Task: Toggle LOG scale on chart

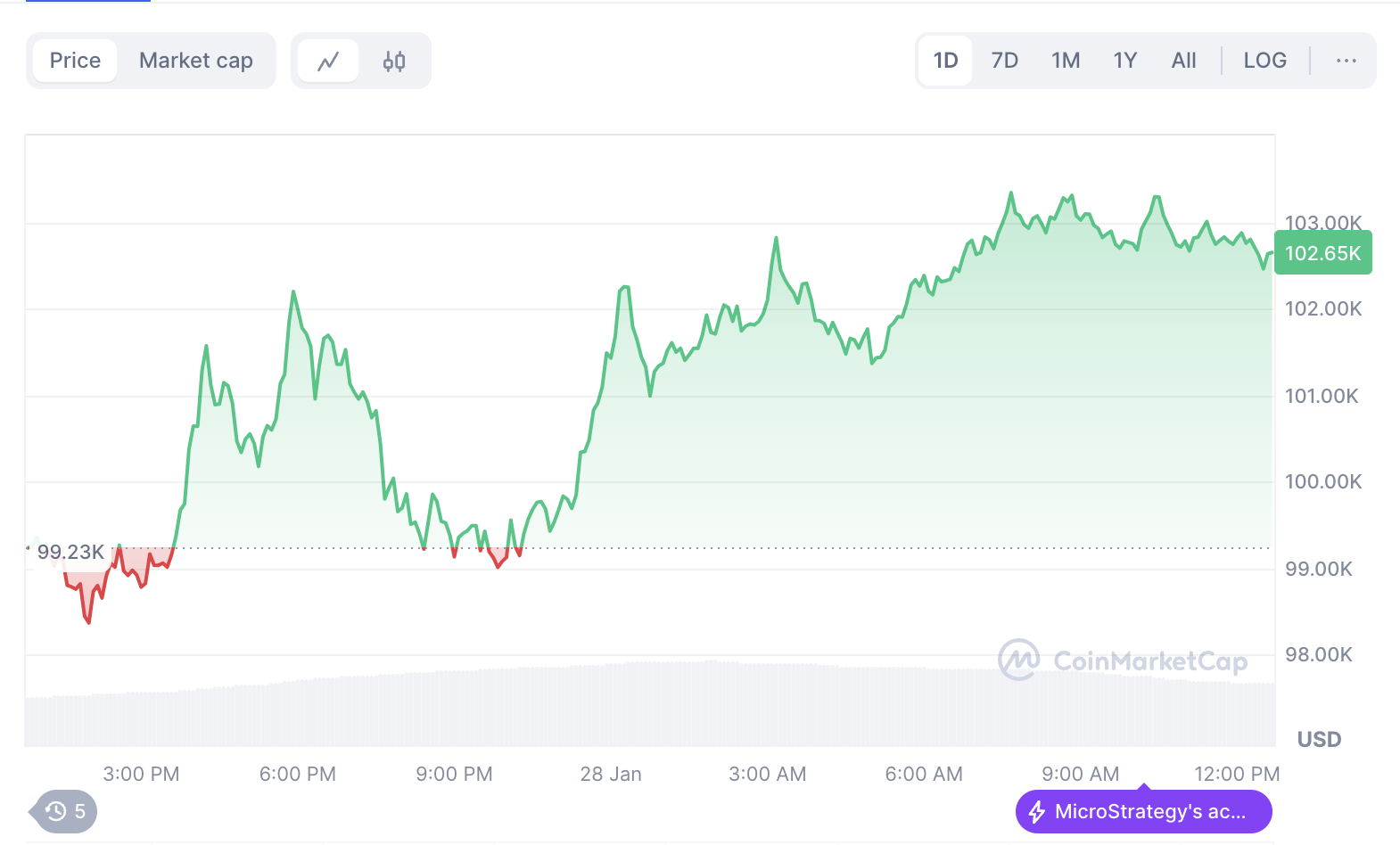Action: pos(1264,61)
